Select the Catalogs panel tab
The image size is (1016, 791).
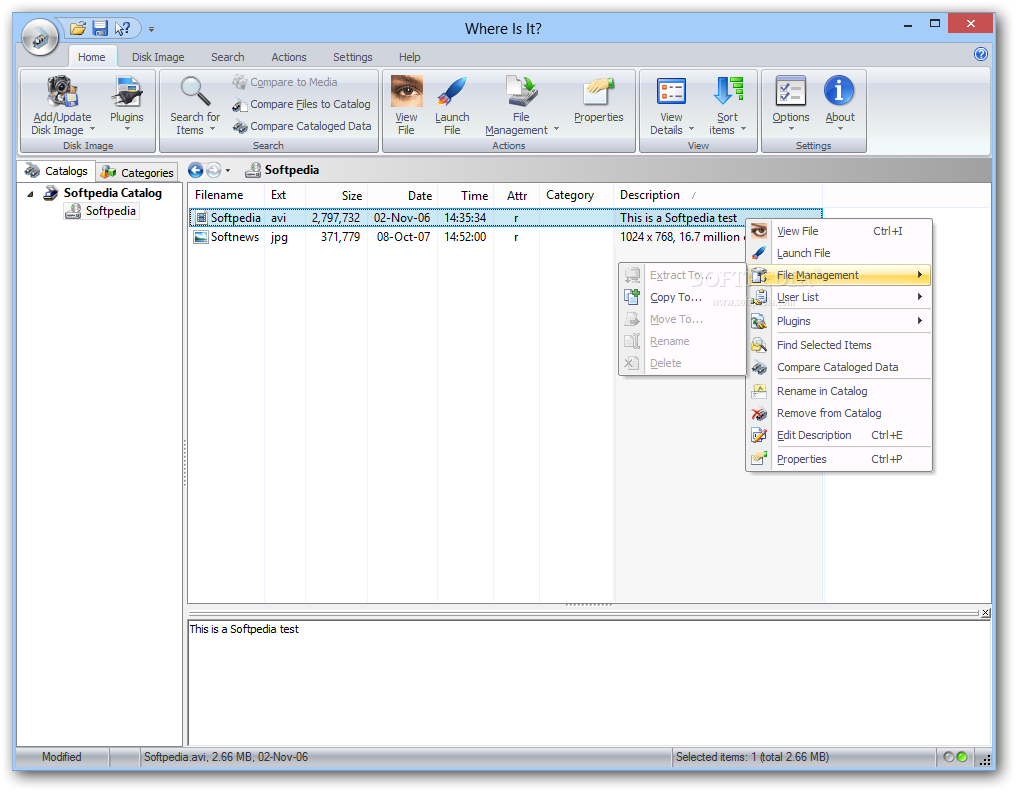coord(56,171)
